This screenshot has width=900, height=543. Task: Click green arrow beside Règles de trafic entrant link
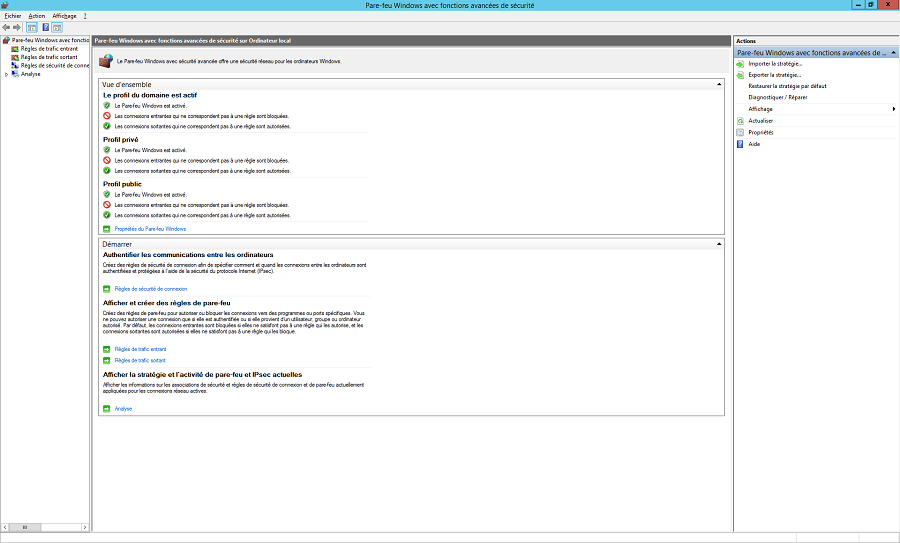coord(106,349)
